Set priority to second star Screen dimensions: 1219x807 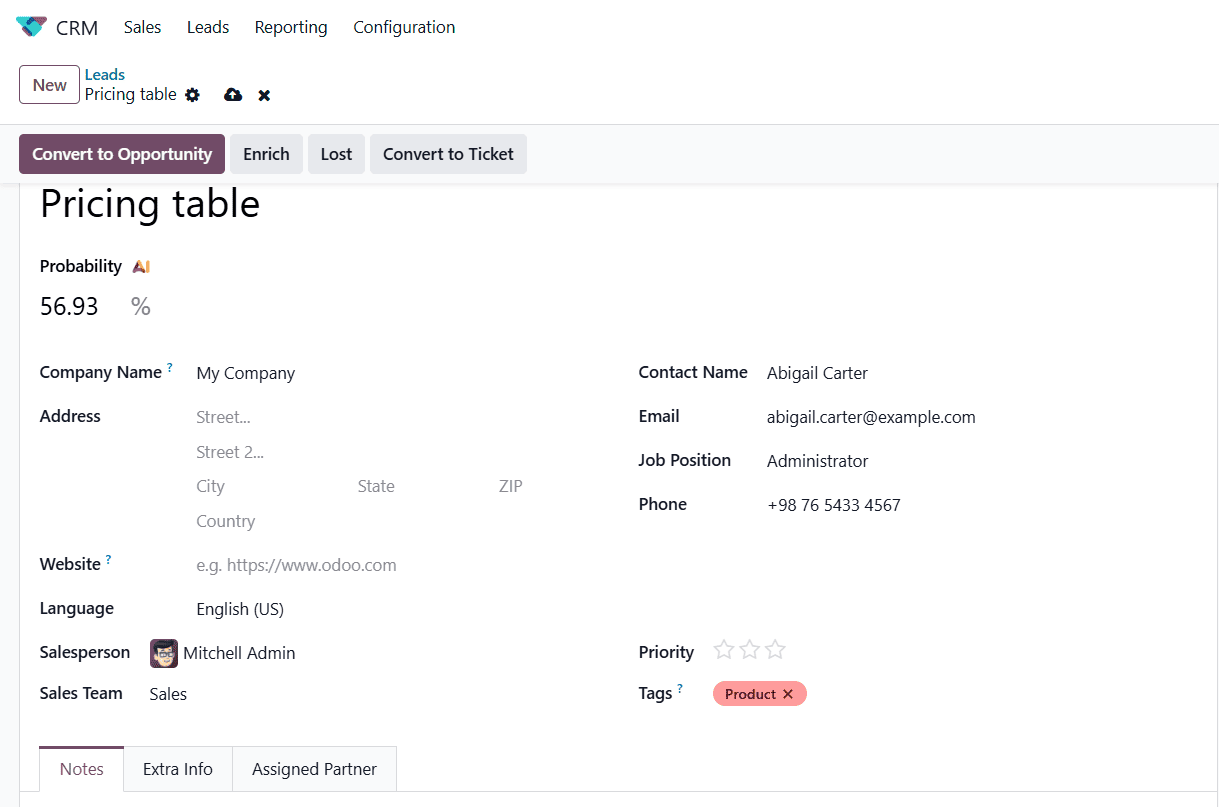click(750, 650)
